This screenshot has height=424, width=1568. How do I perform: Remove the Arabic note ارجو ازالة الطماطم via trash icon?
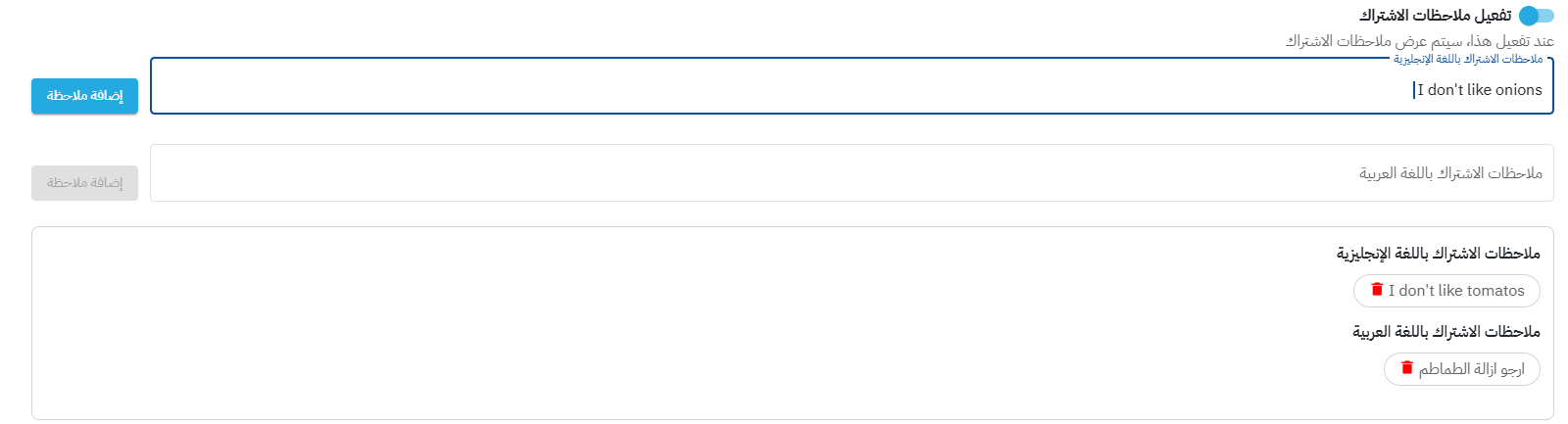point(1407,368)
